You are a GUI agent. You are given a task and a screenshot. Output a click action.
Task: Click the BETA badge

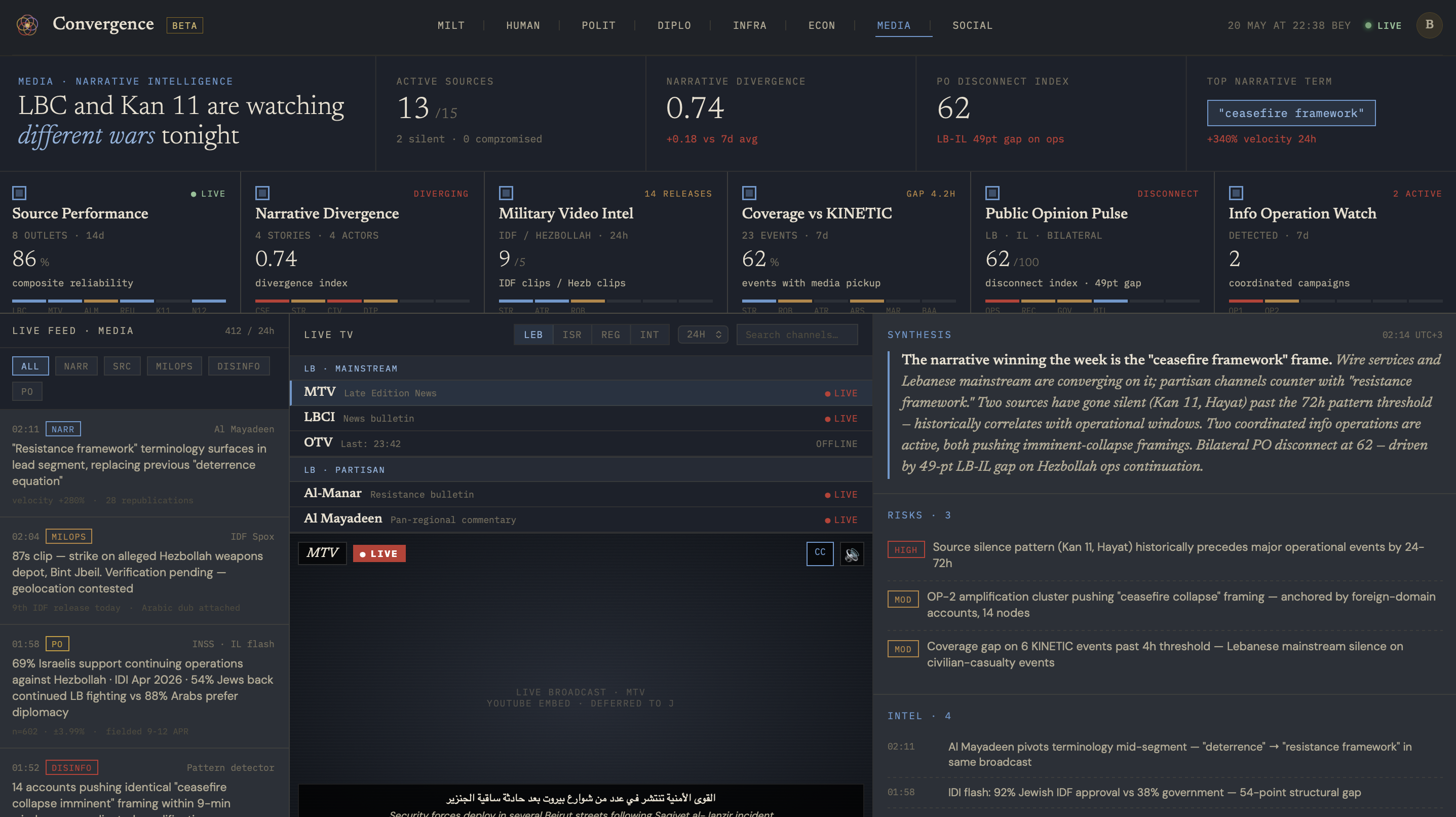point(185,25)
